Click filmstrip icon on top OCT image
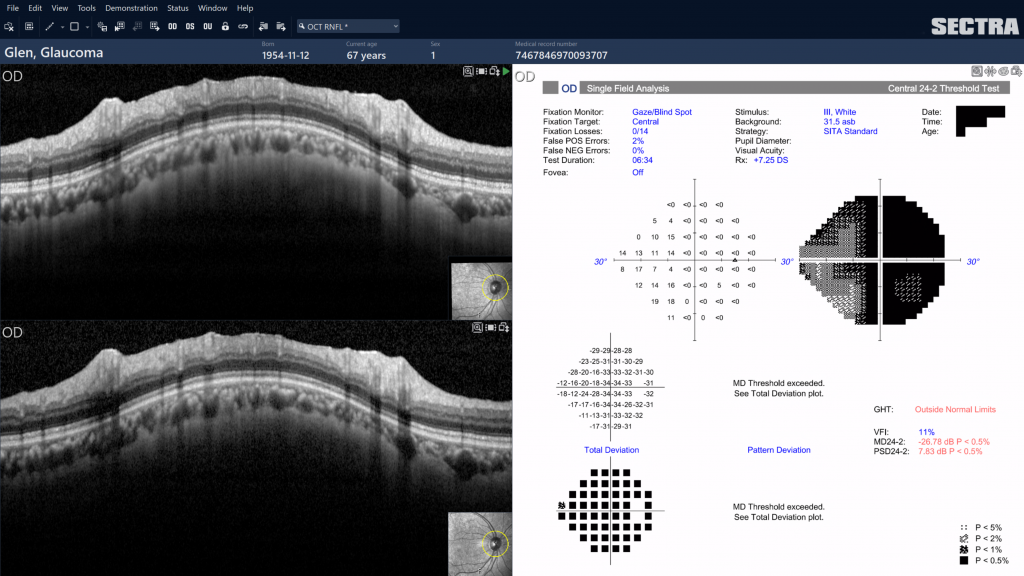The width and height of the screenshot is (1024, 576). [481, 71]
